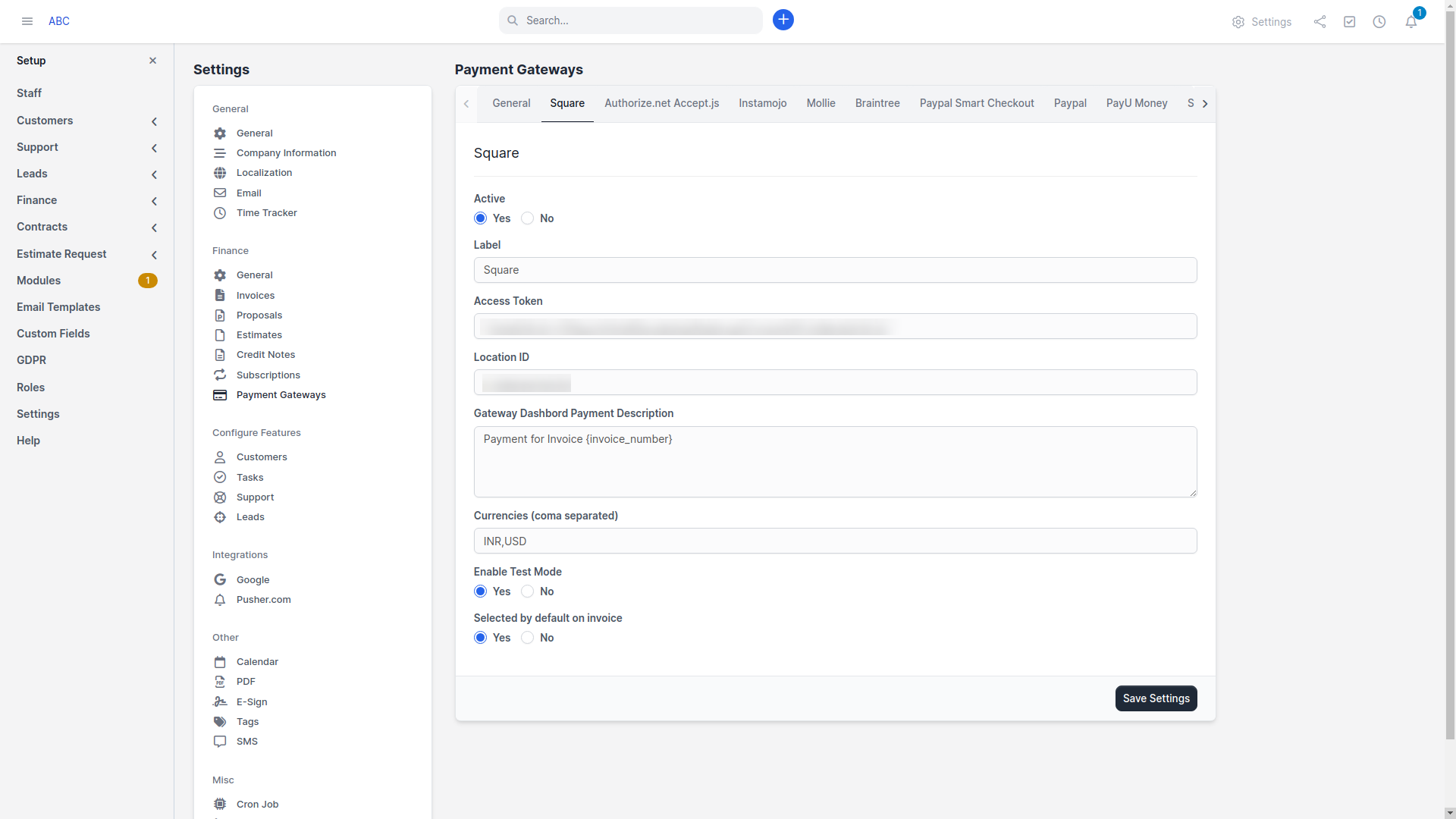Open the Credit Notes settings icon
The height and width of the screenshot is (819, 1456).
(220, 354)
